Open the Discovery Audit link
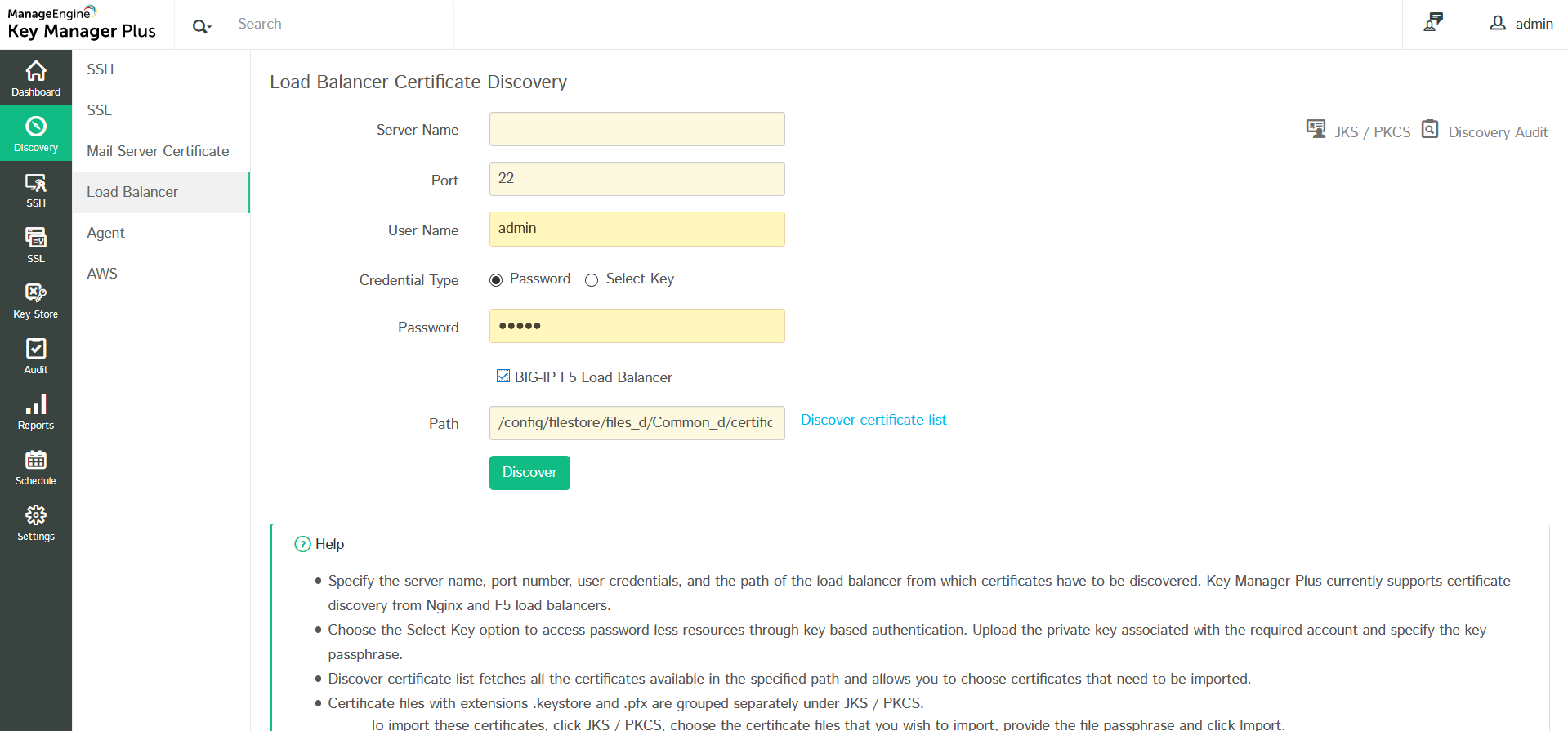Viewport: 1568px width, 731px height. coord(1497,132)
